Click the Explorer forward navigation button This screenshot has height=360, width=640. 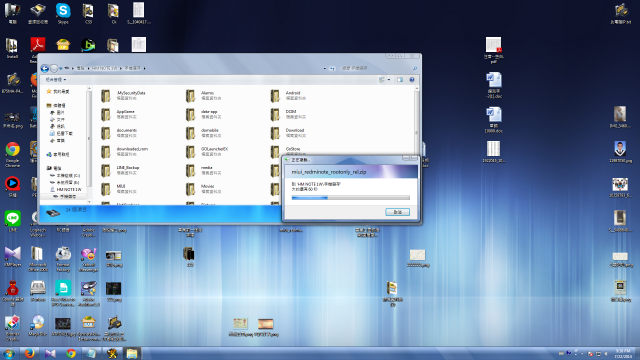point(54,68)
